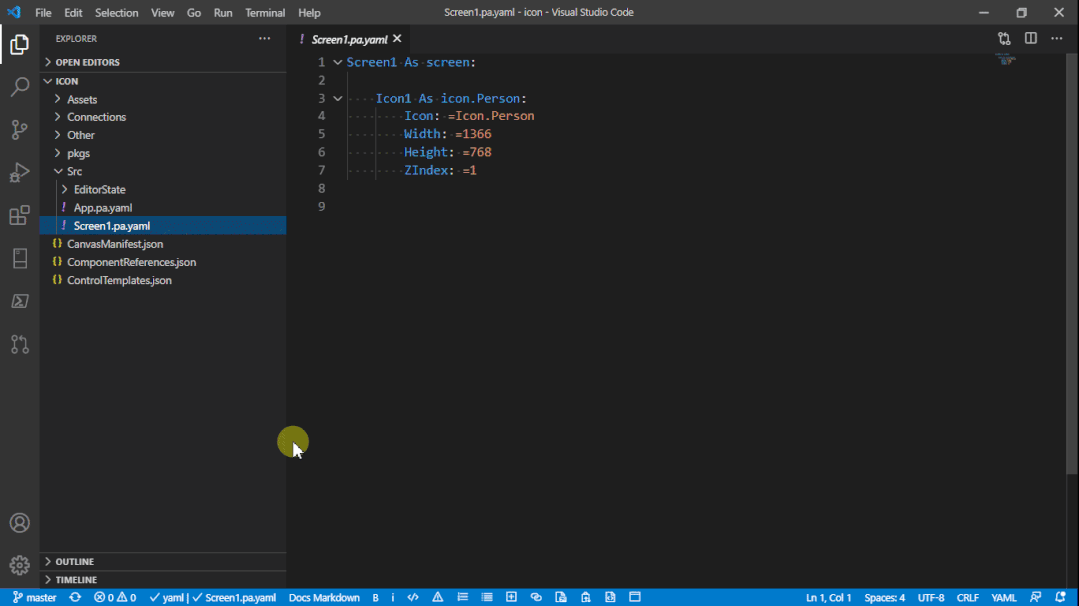Open the Accounts icon in activity bar
This screenshot has width=1079, height=606.
(19, 523)
